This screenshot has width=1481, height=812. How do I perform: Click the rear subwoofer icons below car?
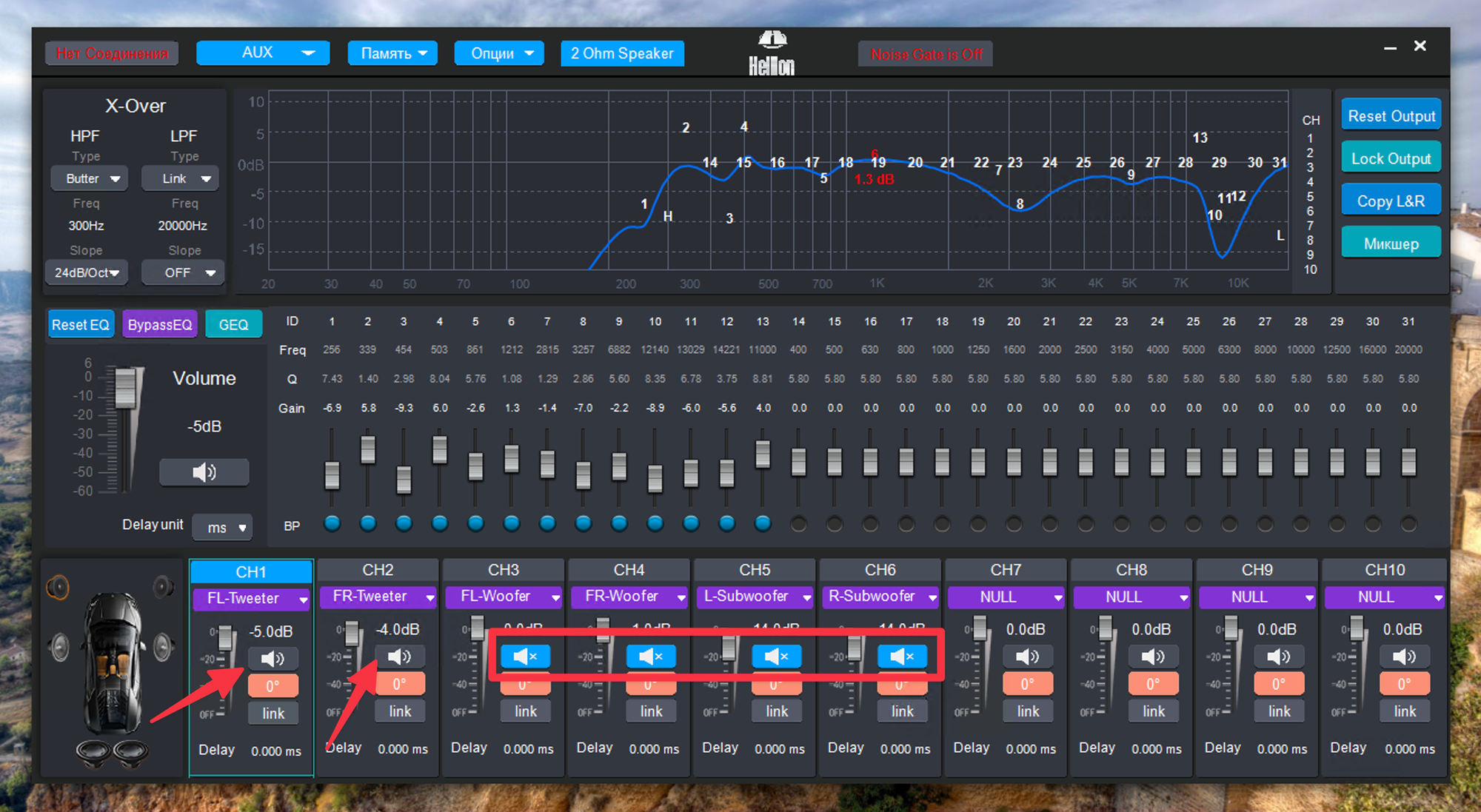point(113,753)
